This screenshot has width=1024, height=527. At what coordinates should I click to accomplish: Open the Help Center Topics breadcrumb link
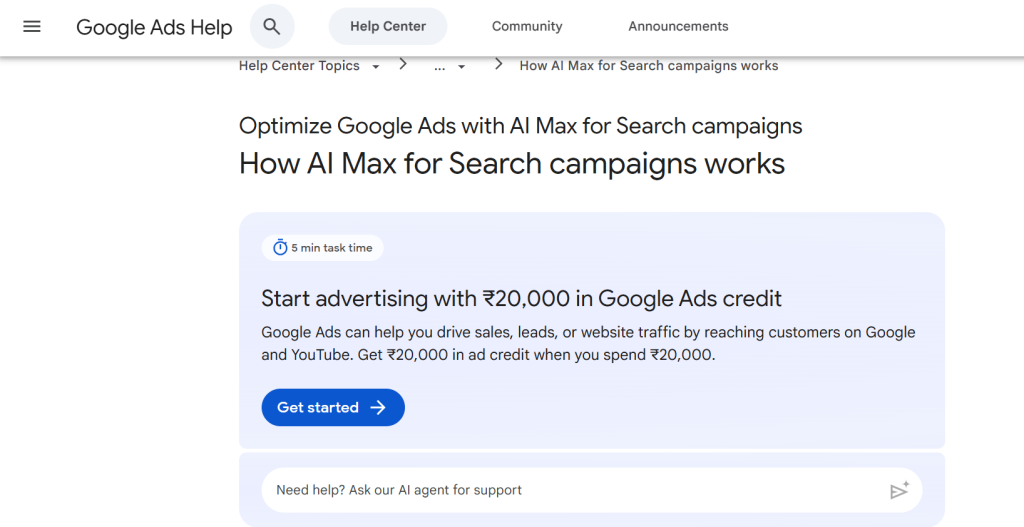299,66
